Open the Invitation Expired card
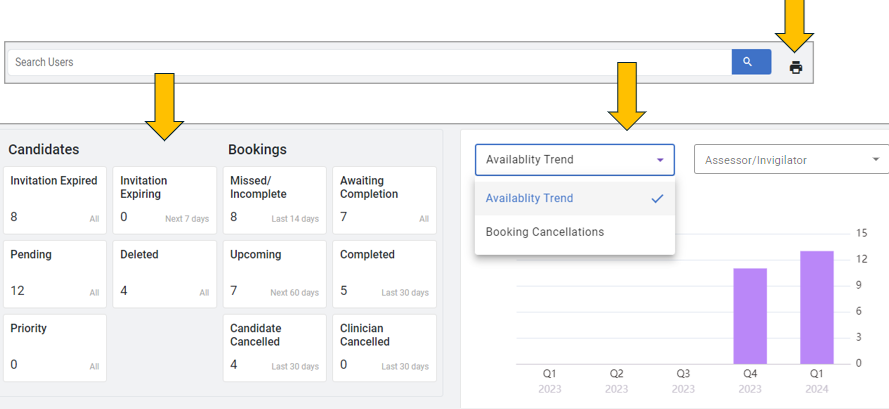The image size is (889, 409). click(55, 200)
